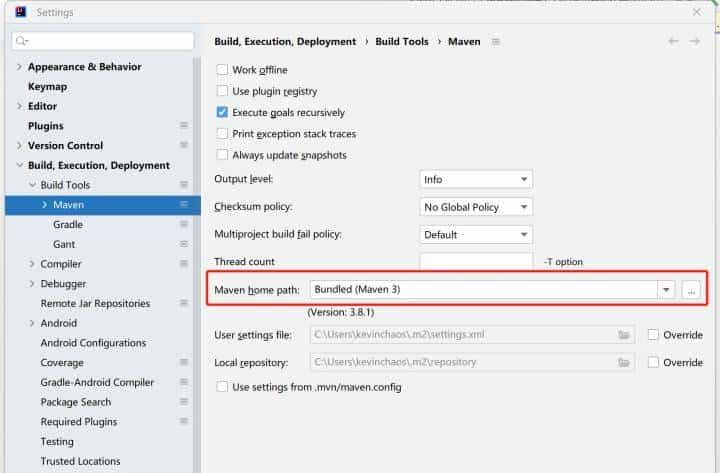Click project-level icon beside Version Control
The width and height of the screenshot is (720, 473).
184,146
